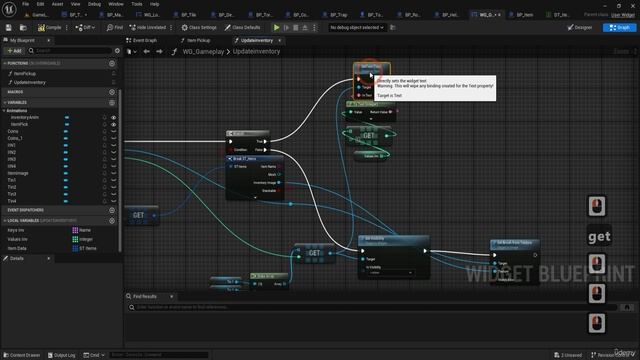This screenshot has width=640, height=360.
Task: Toggle the closed eye visibility of Coins variable
Action: click(113, 131)
